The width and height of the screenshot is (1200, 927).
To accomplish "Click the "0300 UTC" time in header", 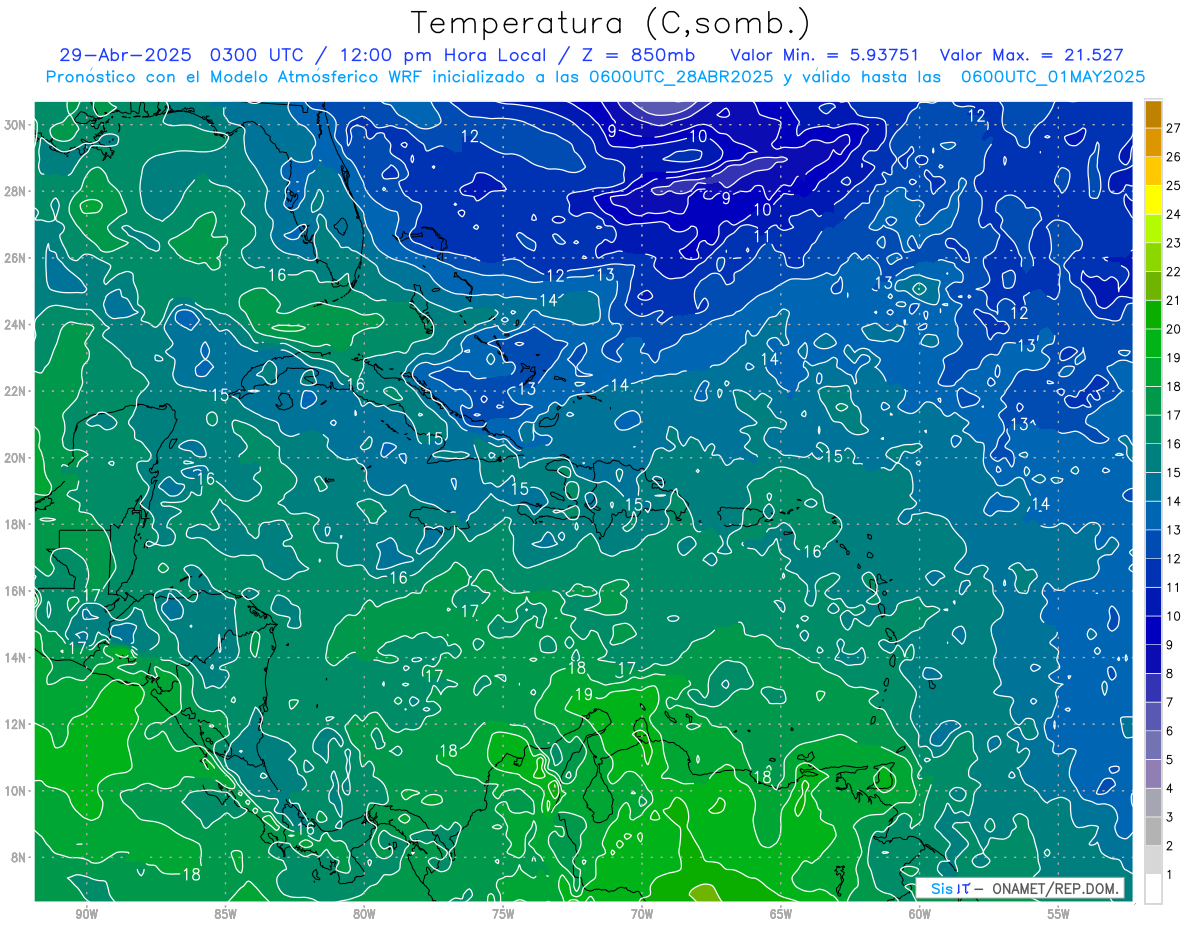I will point(260,55).
